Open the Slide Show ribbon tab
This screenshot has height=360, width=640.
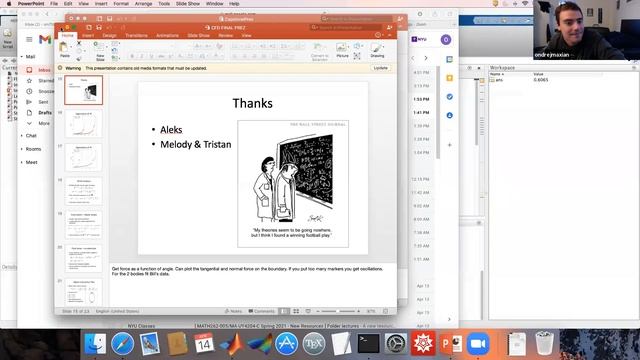point(198,36)
